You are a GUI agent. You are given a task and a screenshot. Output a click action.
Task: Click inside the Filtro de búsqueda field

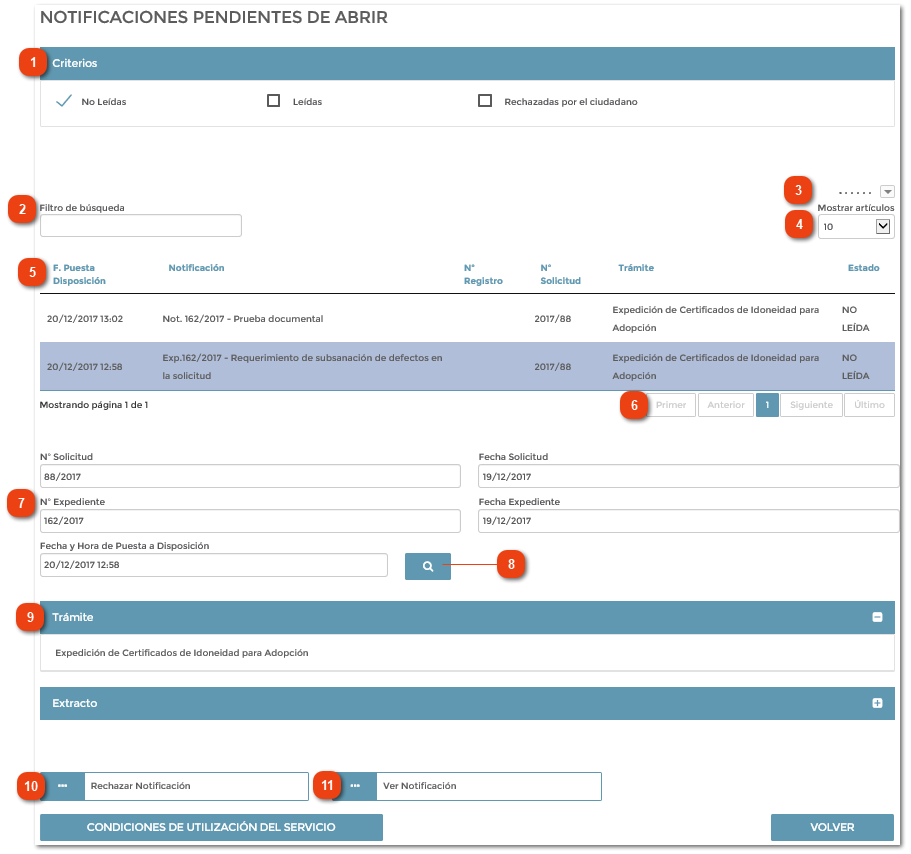140,225
